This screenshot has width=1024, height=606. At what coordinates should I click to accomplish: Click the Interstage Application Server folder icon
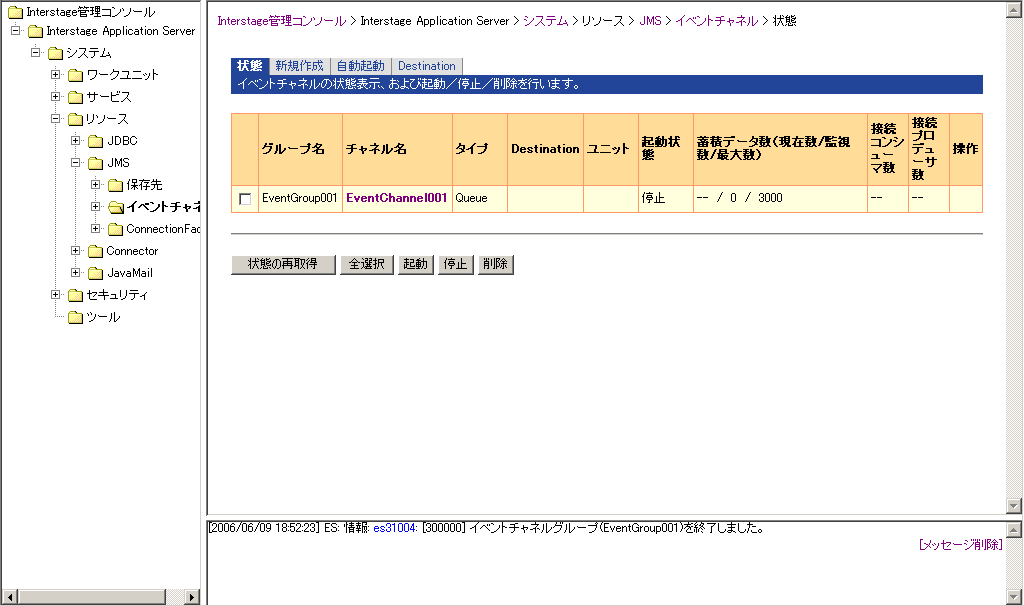(x=35, y=31)
